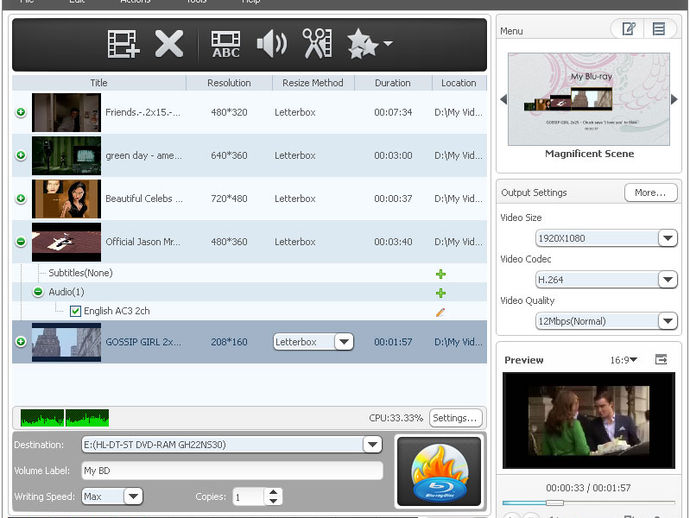Viewport: 690px width, 518px height.
Task: Expand the green day video row
Action: (21, 155)
